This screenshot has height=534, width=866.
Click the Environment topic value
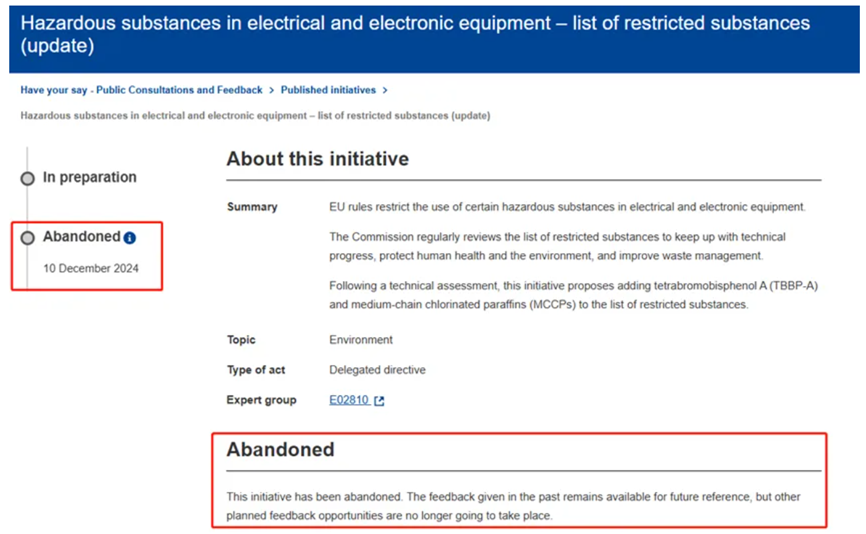click(361, 340)
